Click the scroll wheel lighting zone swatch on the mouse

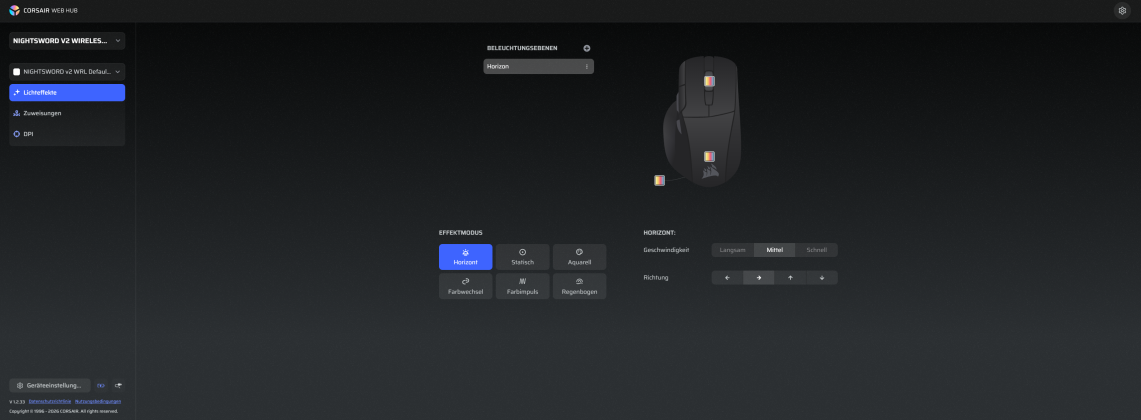(709, 81)
